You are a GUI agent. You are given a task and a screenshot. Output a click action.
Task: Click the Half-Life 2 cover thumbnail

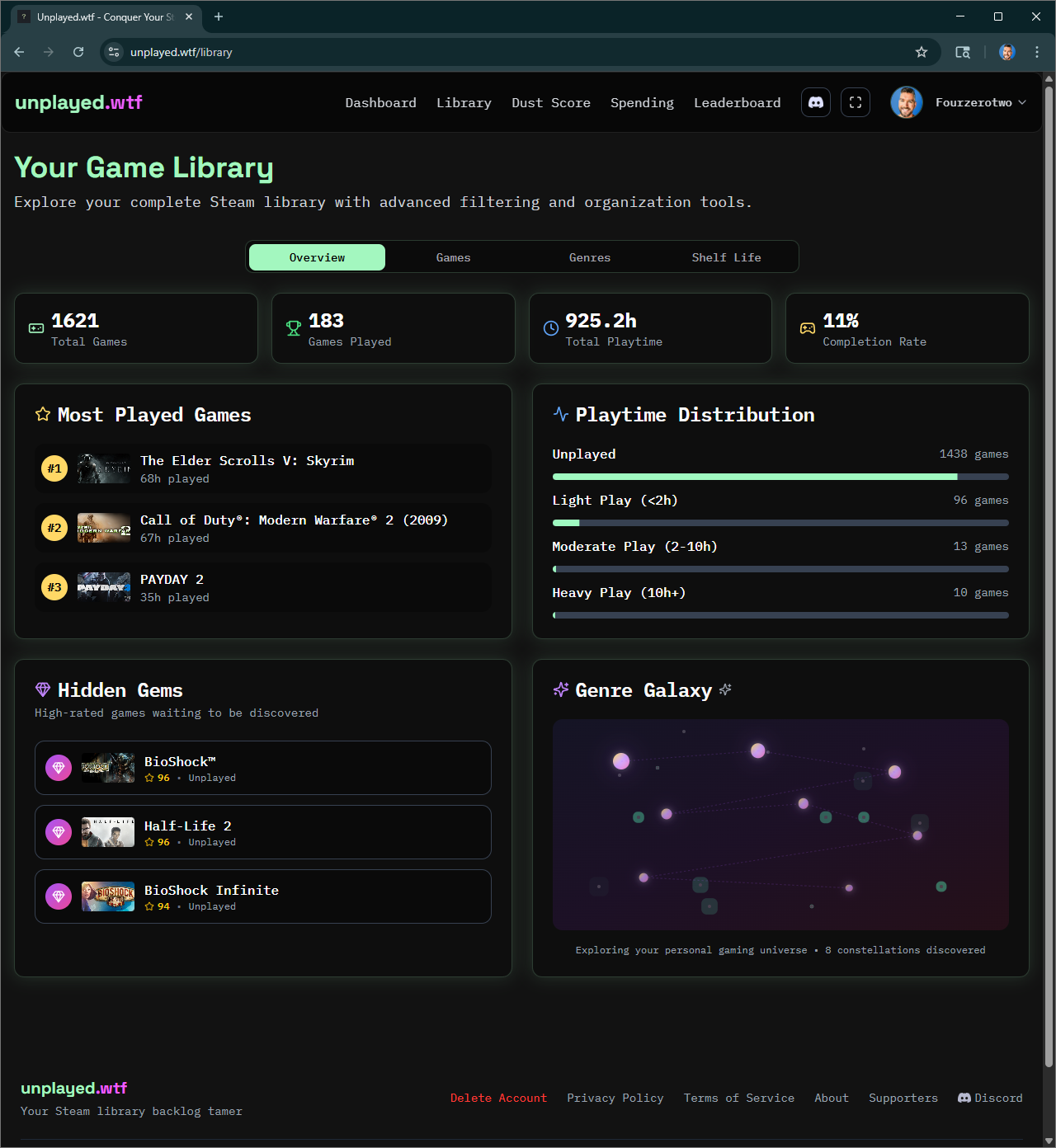click(x=108, y=832)
